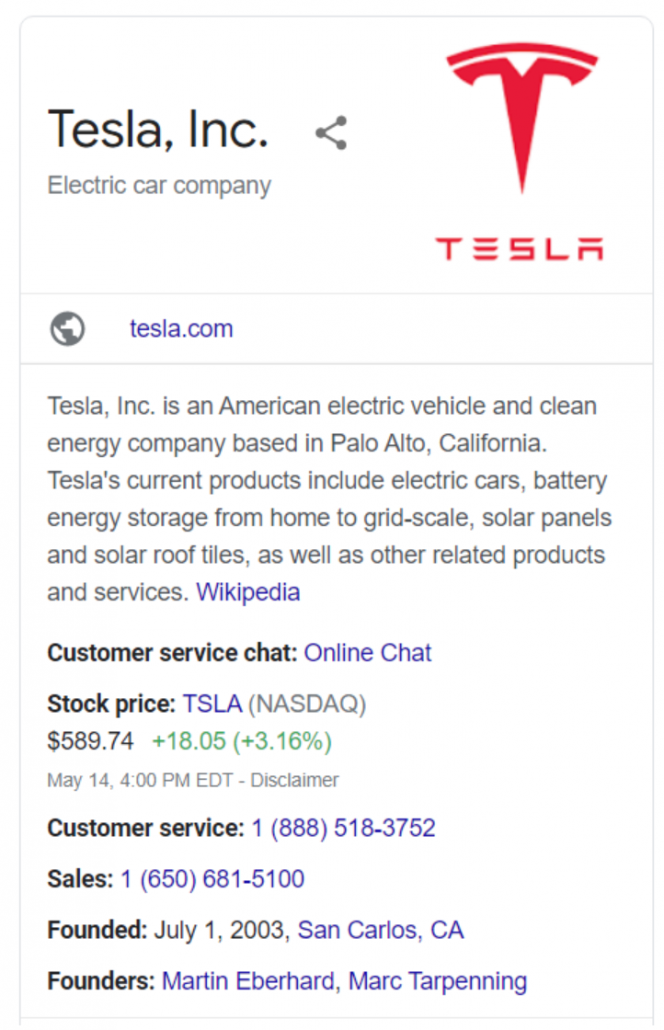Click the Tesla, Inc. panel title
Image resolution: width=664 pixels, height=1030 pixels.
click(x=158, y=129)
